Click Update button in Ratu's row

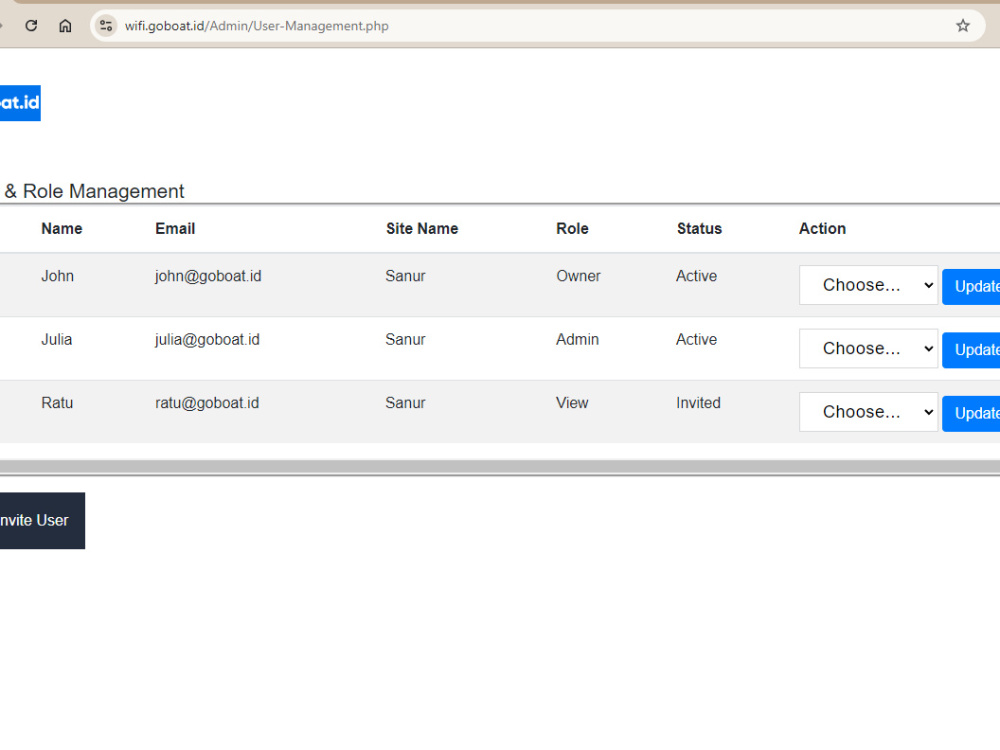pyautogui.click(x=971, y=413)
